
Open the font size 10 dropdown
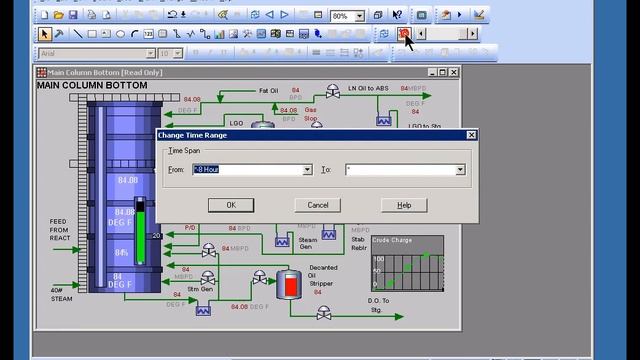point(178,53)
